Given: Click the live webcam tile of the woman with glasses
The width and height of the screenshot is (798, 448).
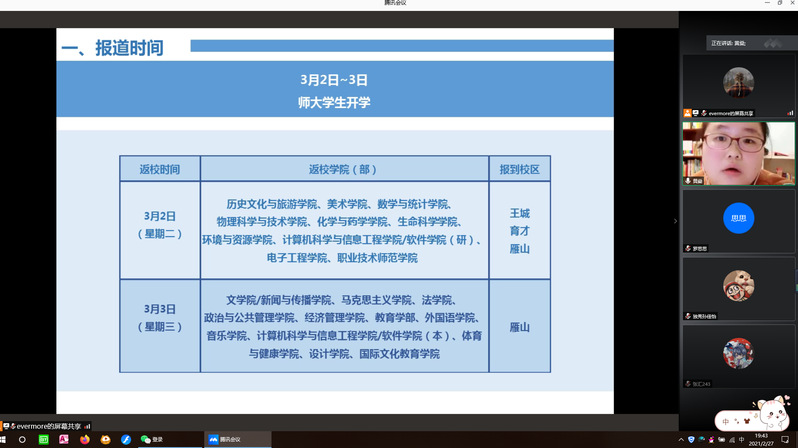Looking at the screenshot, I should pyautogui.click(x=738, y=152).
